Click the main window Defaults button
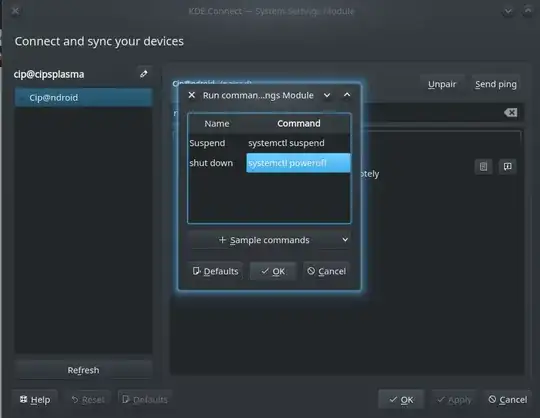The width and height of the screenshot is (540, 418). click(145, 400)
